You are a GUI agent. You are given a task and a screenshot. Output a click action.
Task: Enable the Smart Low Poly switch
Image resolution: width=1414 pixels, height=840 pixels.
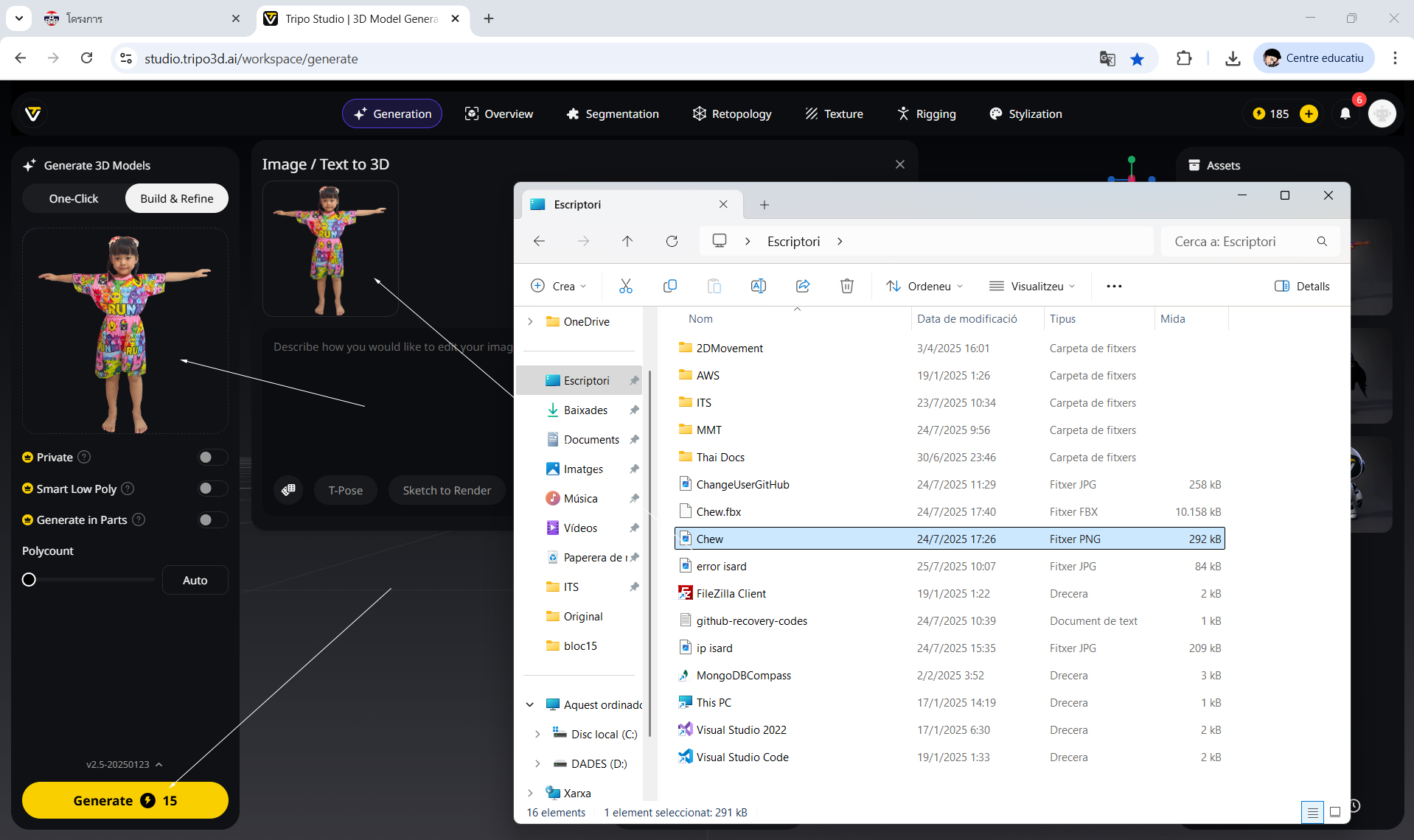click(212, 489)
